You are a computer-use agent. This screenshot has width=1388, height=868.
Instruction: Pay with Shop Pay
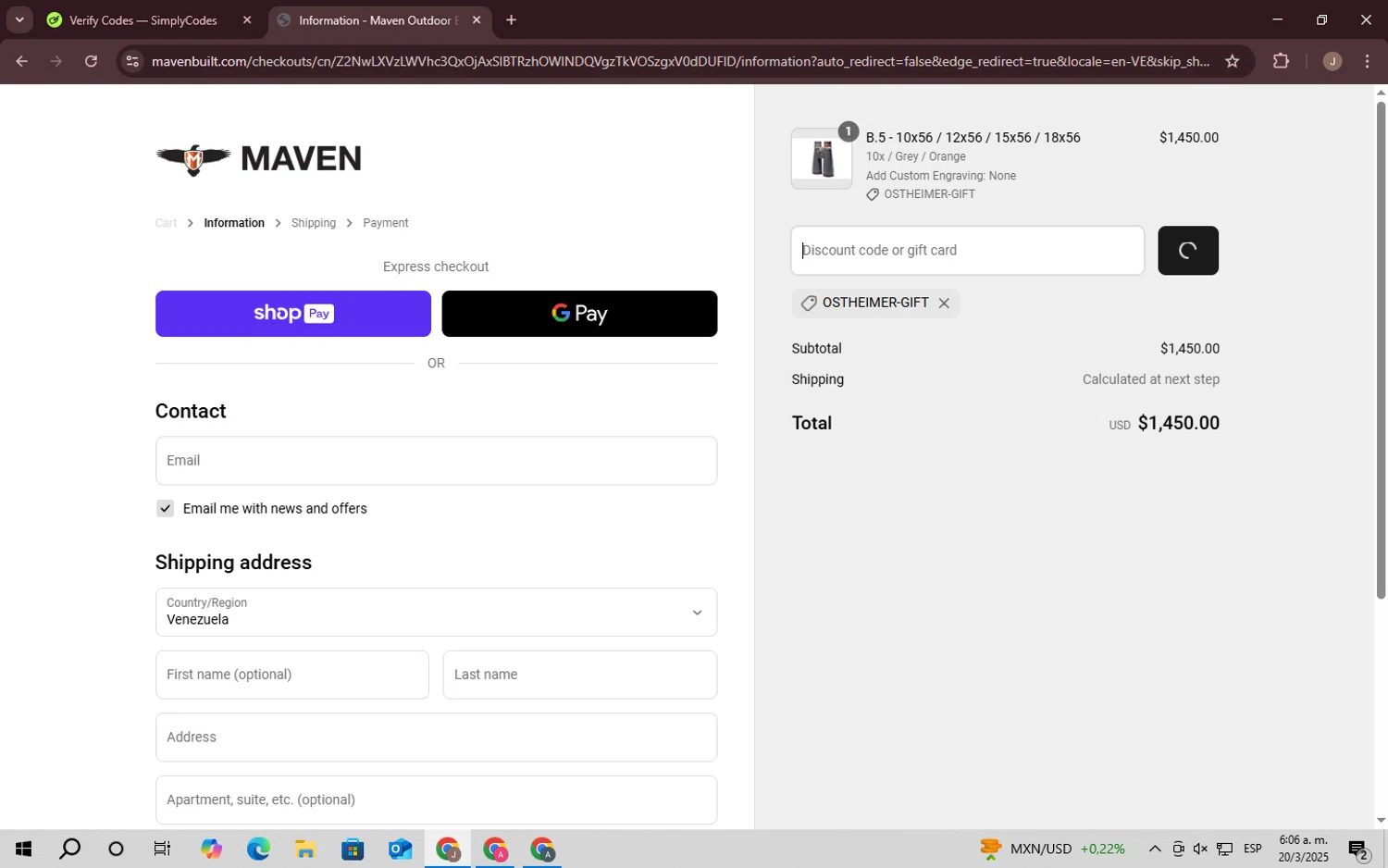[293, 314]
